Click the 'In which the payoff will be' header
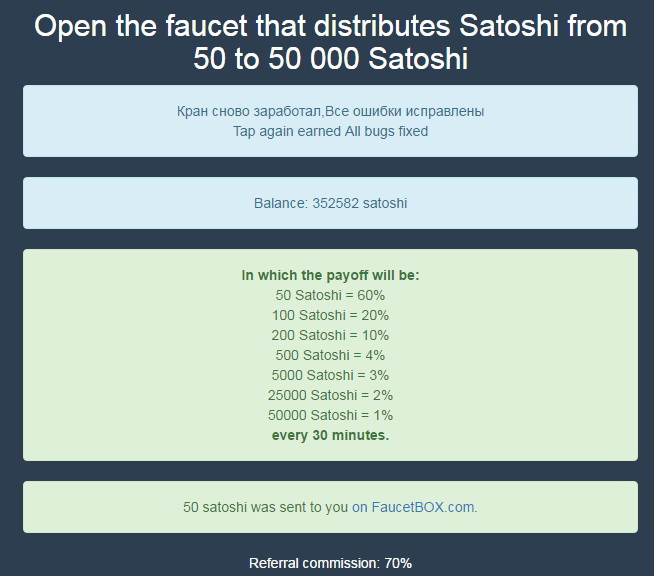Screen dimensions: 654x576 pos(330,275)
